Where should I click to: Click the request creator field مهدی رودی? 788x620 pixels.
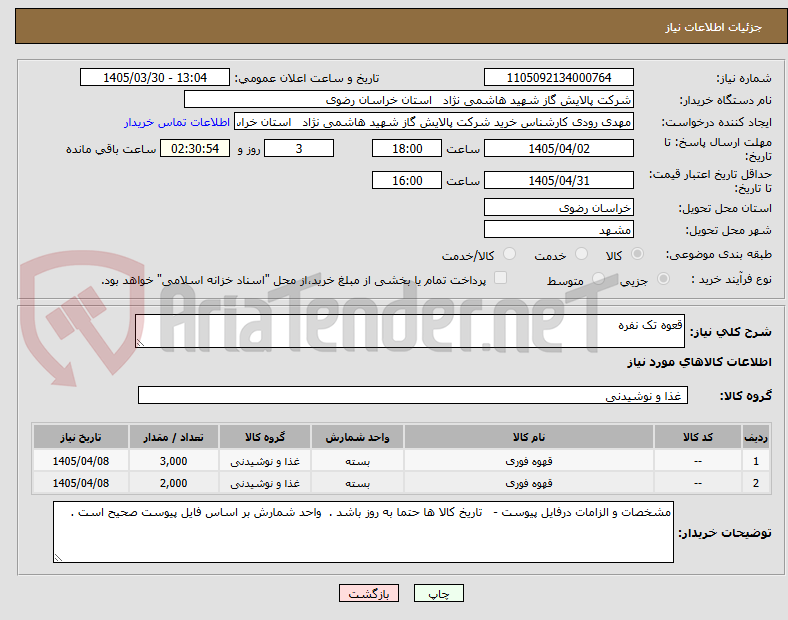[434, 122]
